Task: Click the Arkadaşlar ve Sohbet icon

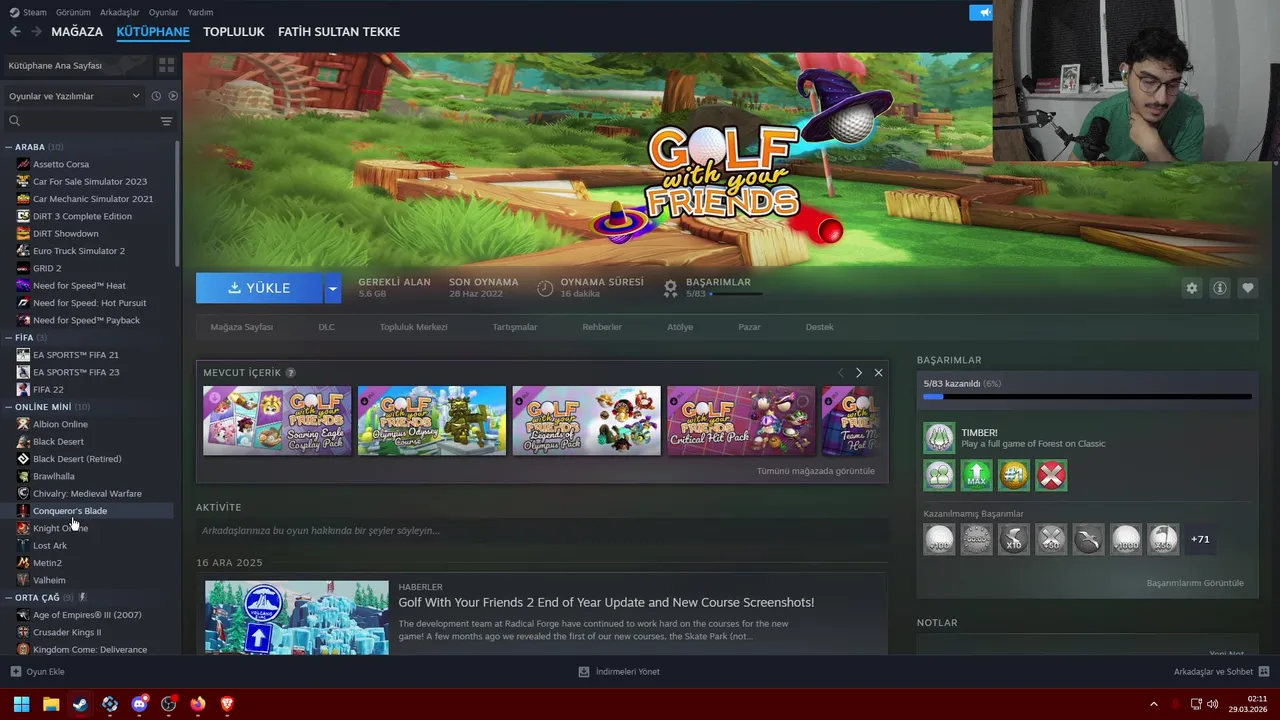Action: point(1263,672)
